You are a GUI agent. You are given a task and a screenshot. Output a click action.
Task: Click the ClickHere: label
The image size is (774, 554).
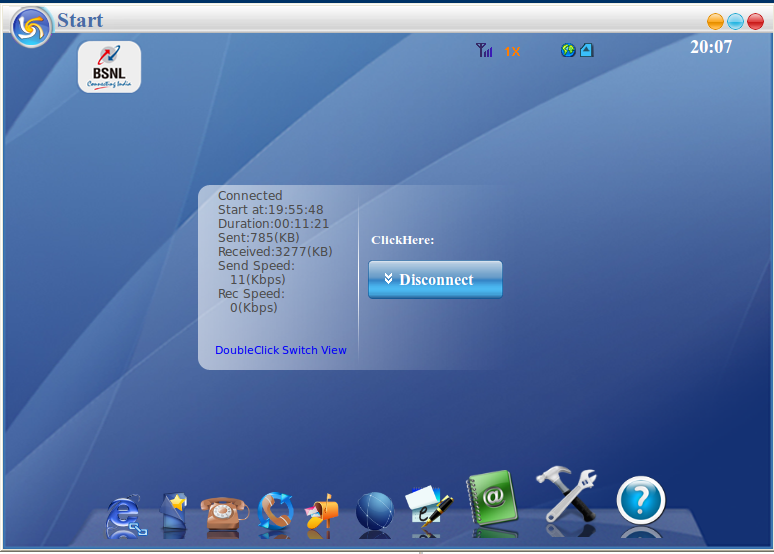pyautogui.click(x=402, y=240)
